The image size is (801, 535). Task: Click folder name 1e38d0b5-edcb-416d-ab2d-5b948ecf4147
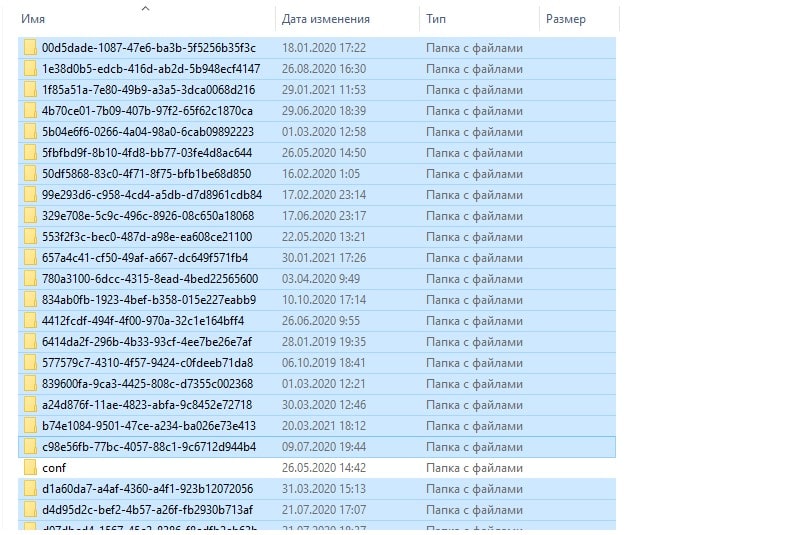(151, 68)
